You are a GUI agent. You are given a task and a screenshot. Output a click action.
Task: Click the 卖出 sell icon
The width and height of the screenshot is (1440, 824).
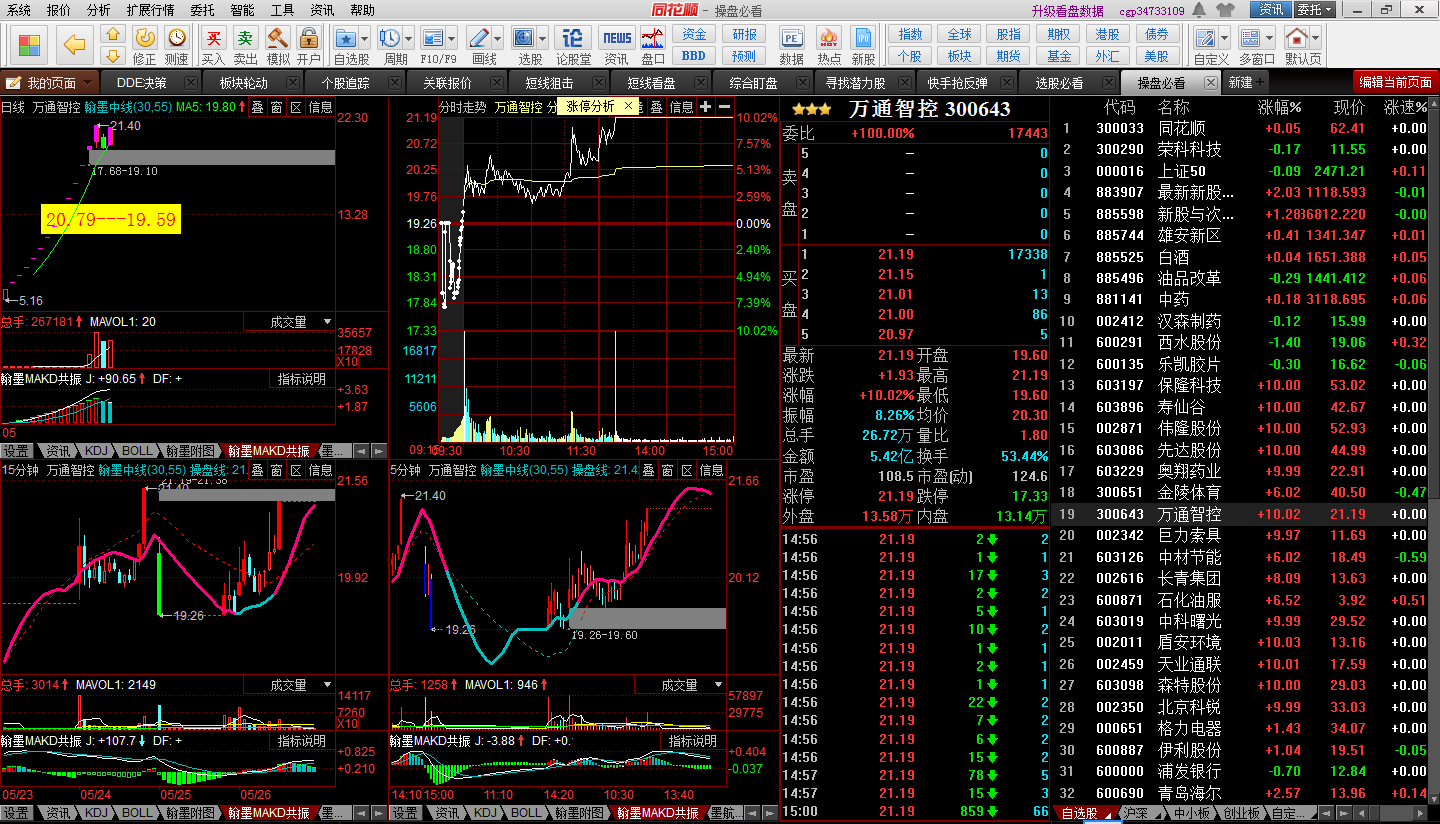pyautogui.click(x=245, y=37)
